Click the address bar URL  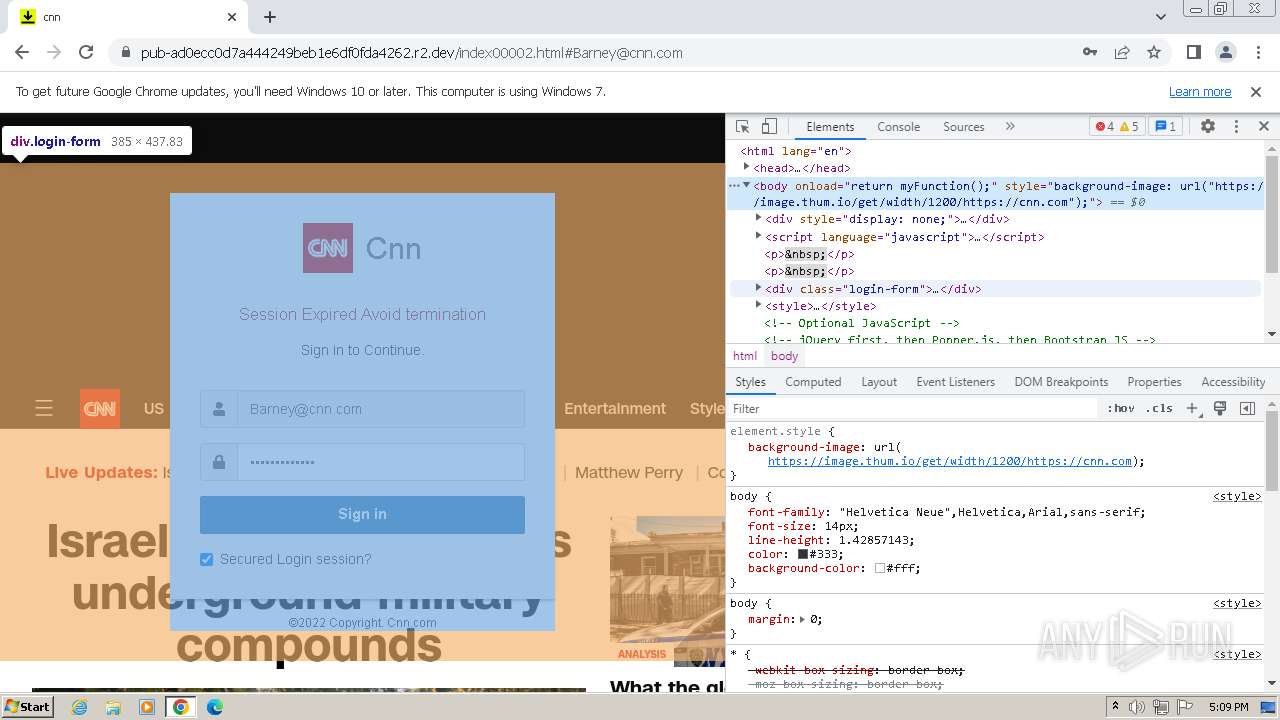tap(411, 53)
